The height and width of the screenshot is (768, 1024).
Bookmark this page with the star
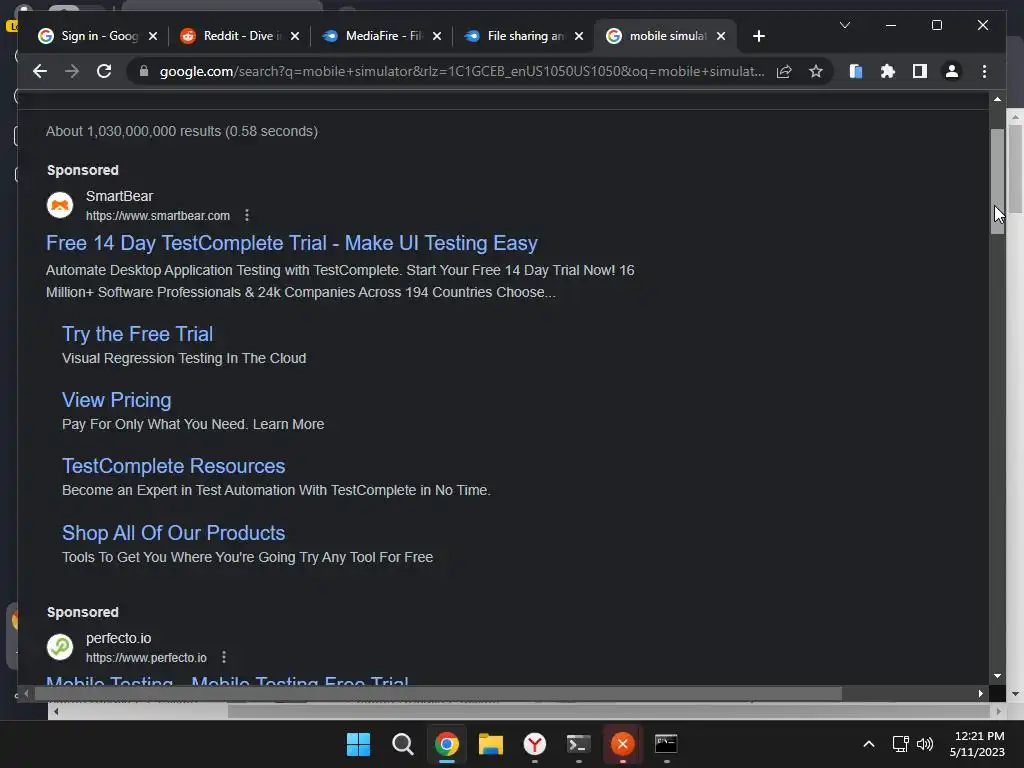(816, 71)
